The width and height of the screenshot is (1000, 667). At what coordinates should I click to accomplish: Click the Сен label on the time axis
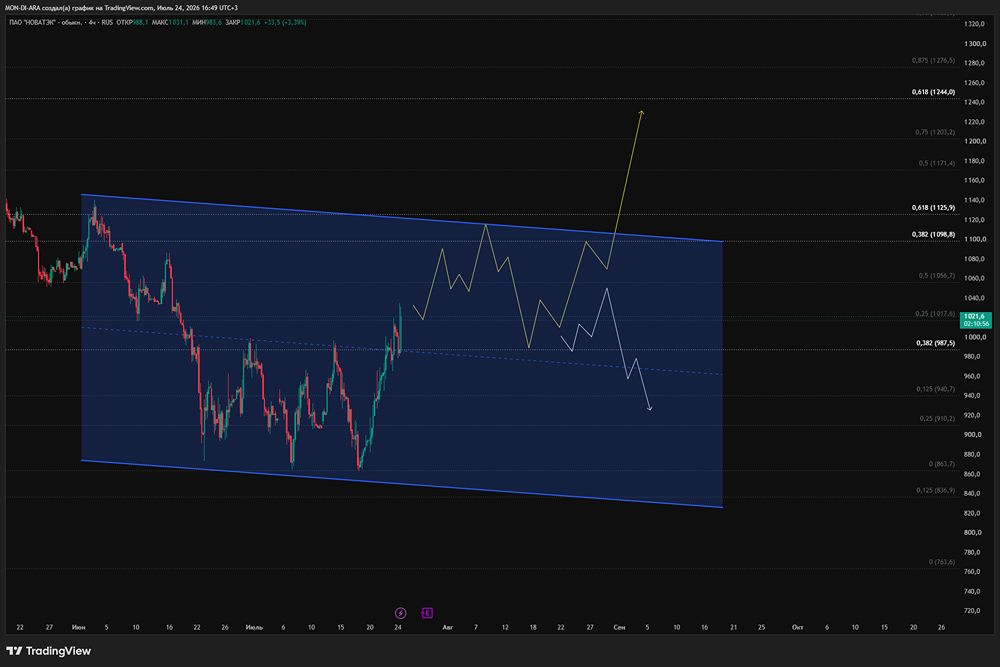point(619,627)
